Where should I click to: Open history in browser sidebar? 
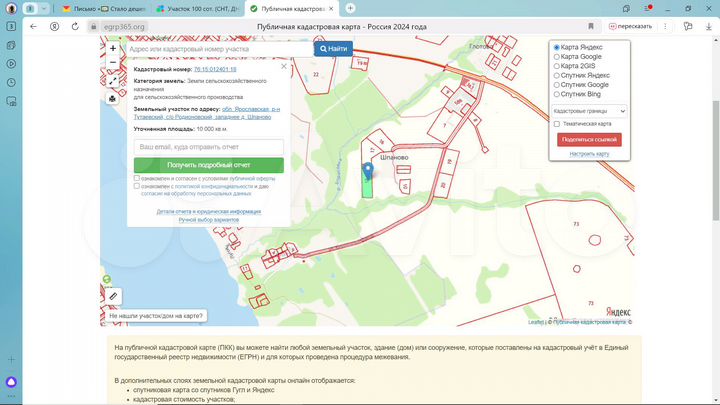tap(11, 83)
